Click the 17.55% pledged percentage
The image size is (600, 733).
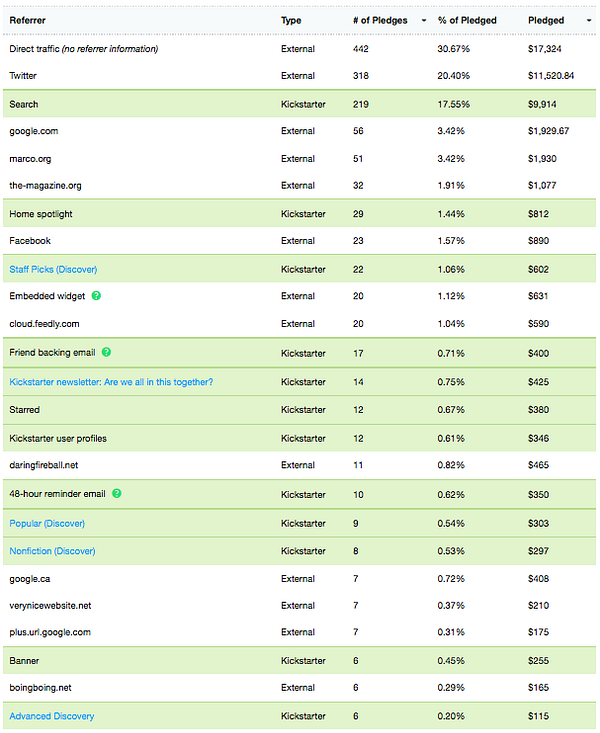(453, 104)
